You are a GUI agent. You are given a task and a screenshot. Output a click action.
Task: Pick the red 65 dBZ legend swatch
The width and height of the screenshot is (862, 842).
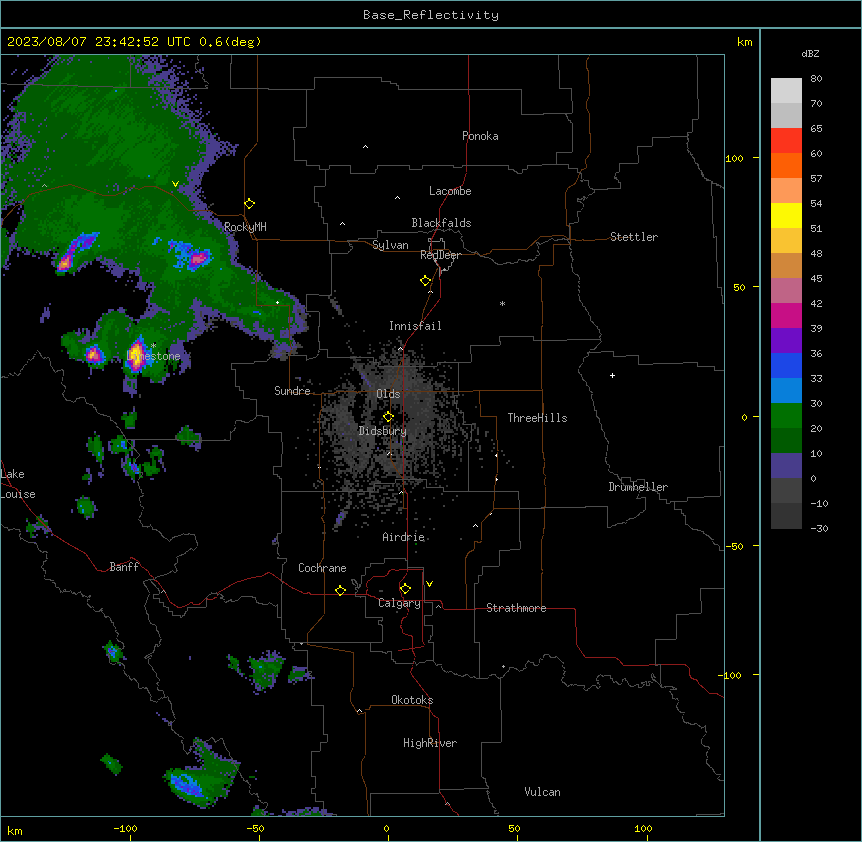pyautogui.click(x=786, y=140)
